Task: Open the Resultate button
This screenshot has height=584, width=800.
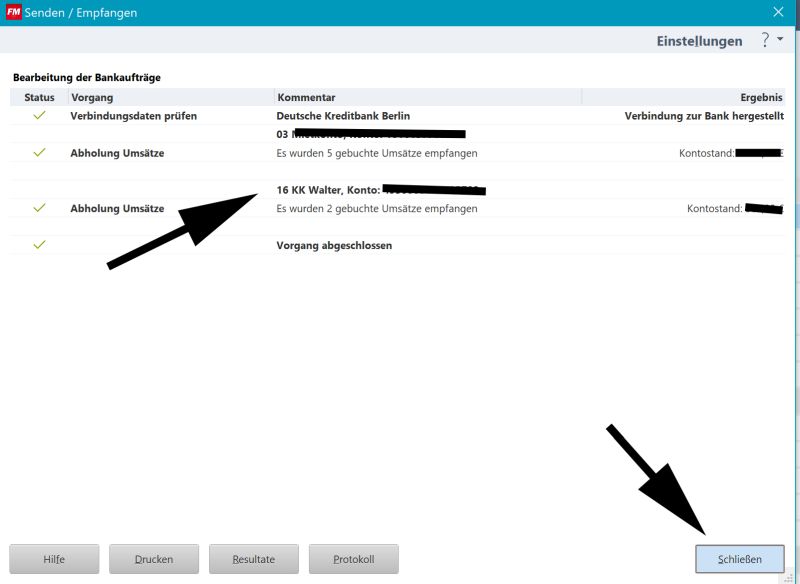Action: coord(254,559)
